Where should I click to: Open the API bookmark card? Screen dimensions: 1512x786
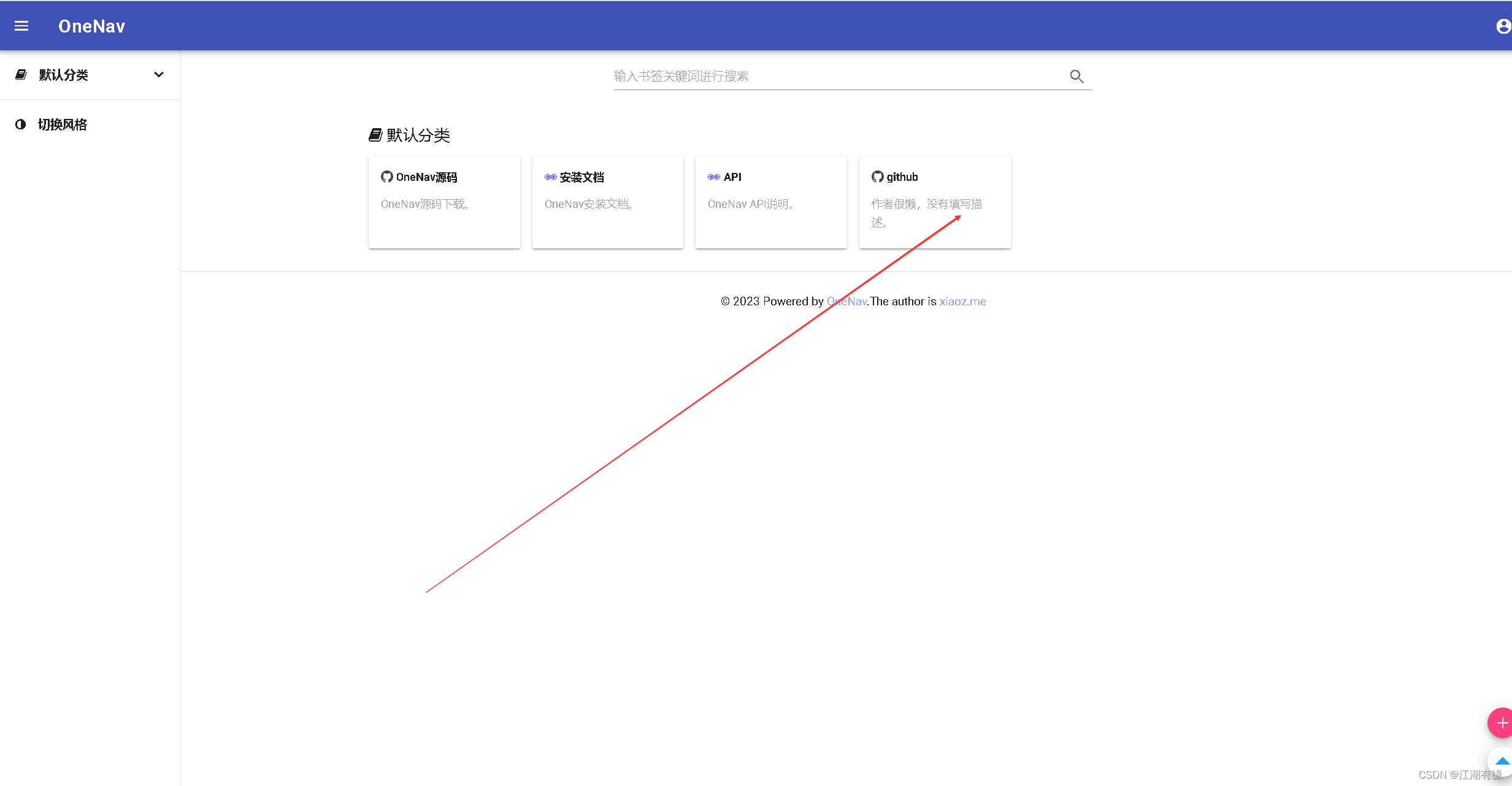coord(771,202)
